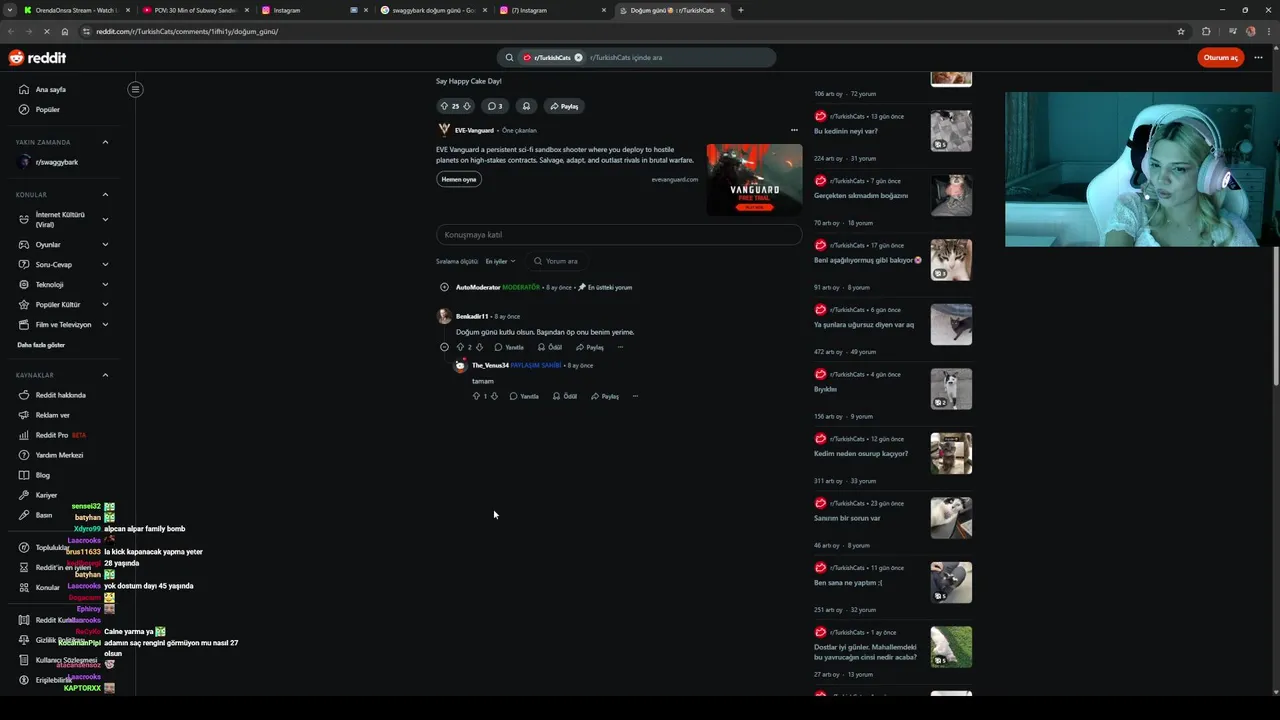Click Daha fazla göster in topics

[x=41, y=345]
